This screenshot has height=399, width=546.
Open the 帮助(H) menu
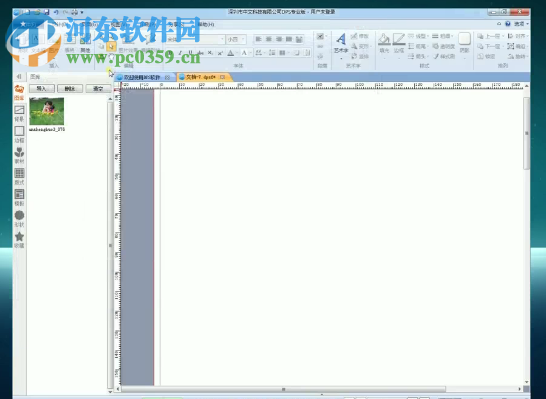pyautogui.click(x=206, y=24)
